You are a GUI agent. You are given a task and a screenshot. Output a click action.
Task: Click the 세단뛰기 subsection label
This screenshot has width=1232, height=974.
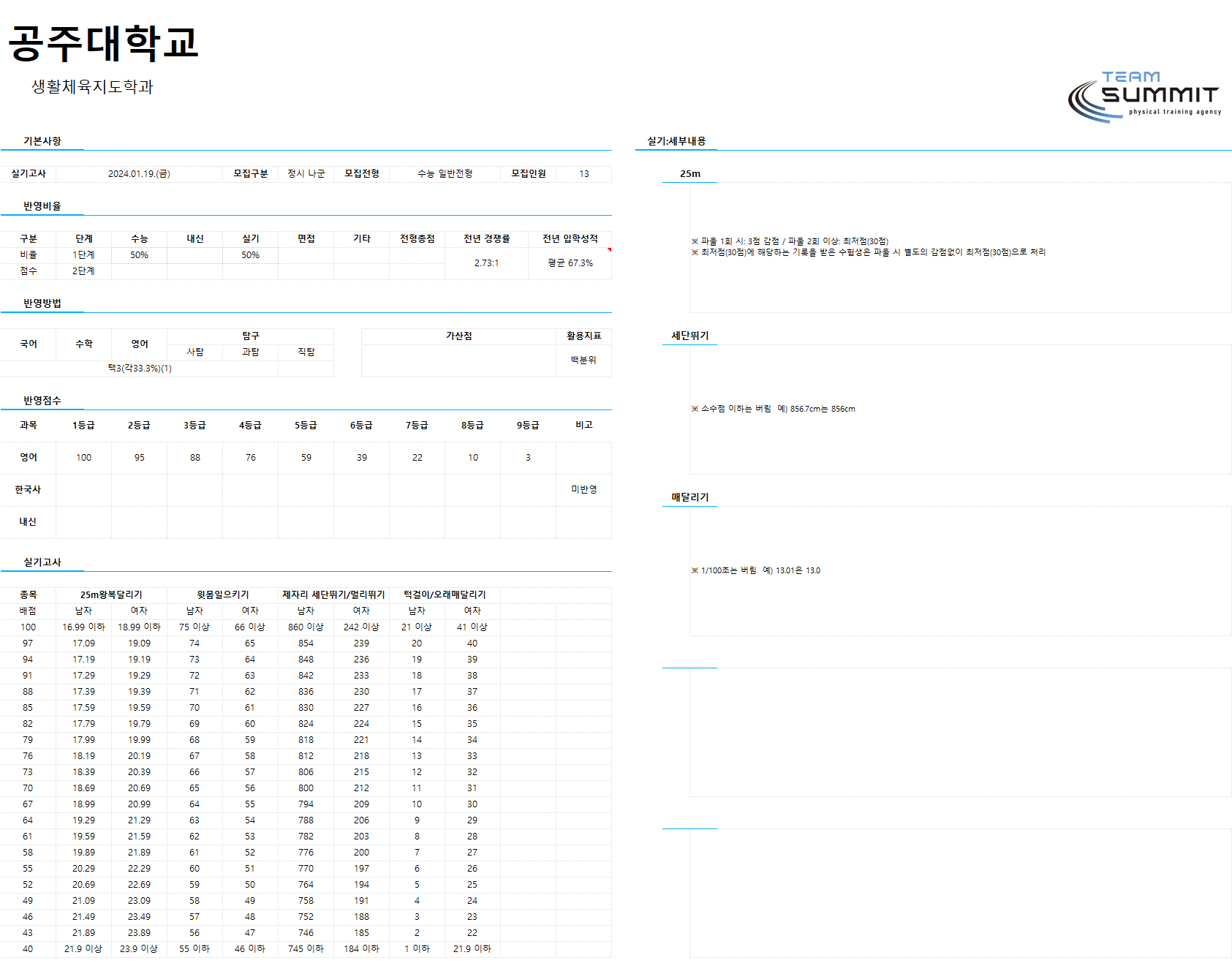pyautogui.click(x=689, y=336)
